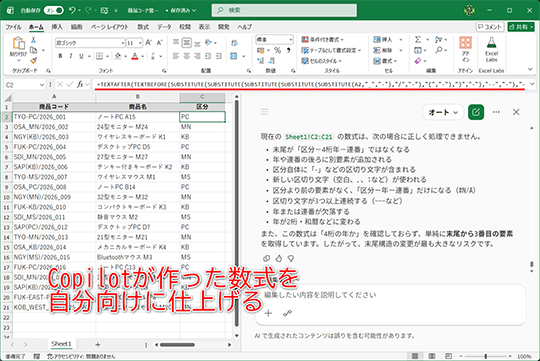Collapse the ribbon with the chevron

click(530, 69)
